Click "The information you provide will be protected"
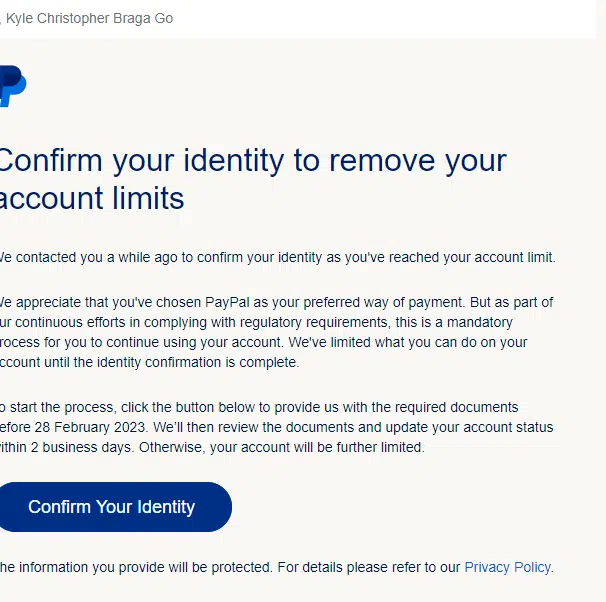 [x=136, y=567]
